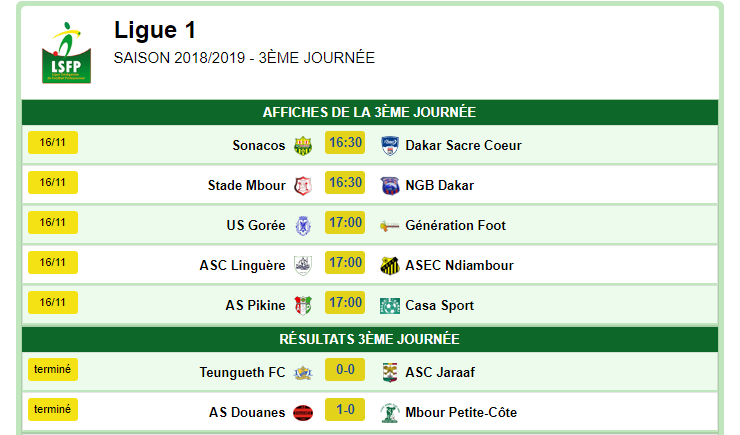Viewport: 740px width, 435px height.
Task: Click the Résultats 3ème Journée header
Action: coord(370,339)
